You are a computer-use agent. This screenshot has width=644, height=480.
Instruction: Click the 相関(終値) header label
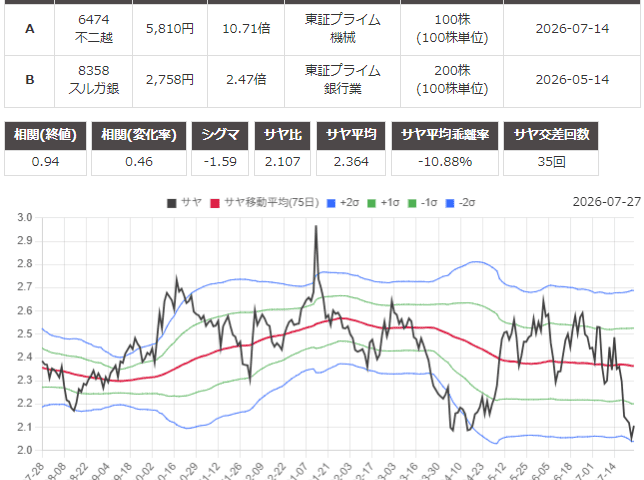(45, 135)
